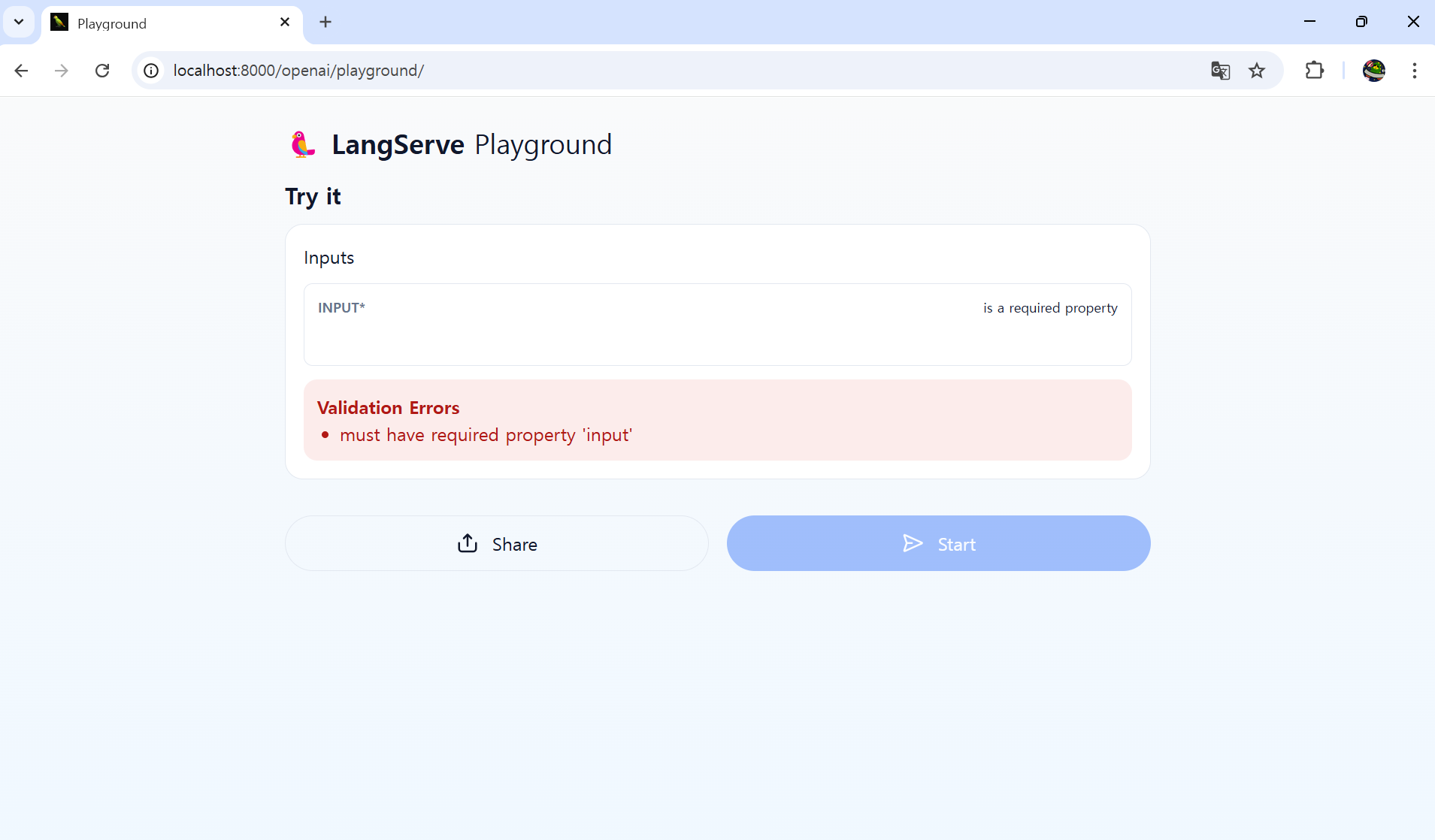Click the 'Inputs' label
This screenshot has width=1435, height=840.
328,258
